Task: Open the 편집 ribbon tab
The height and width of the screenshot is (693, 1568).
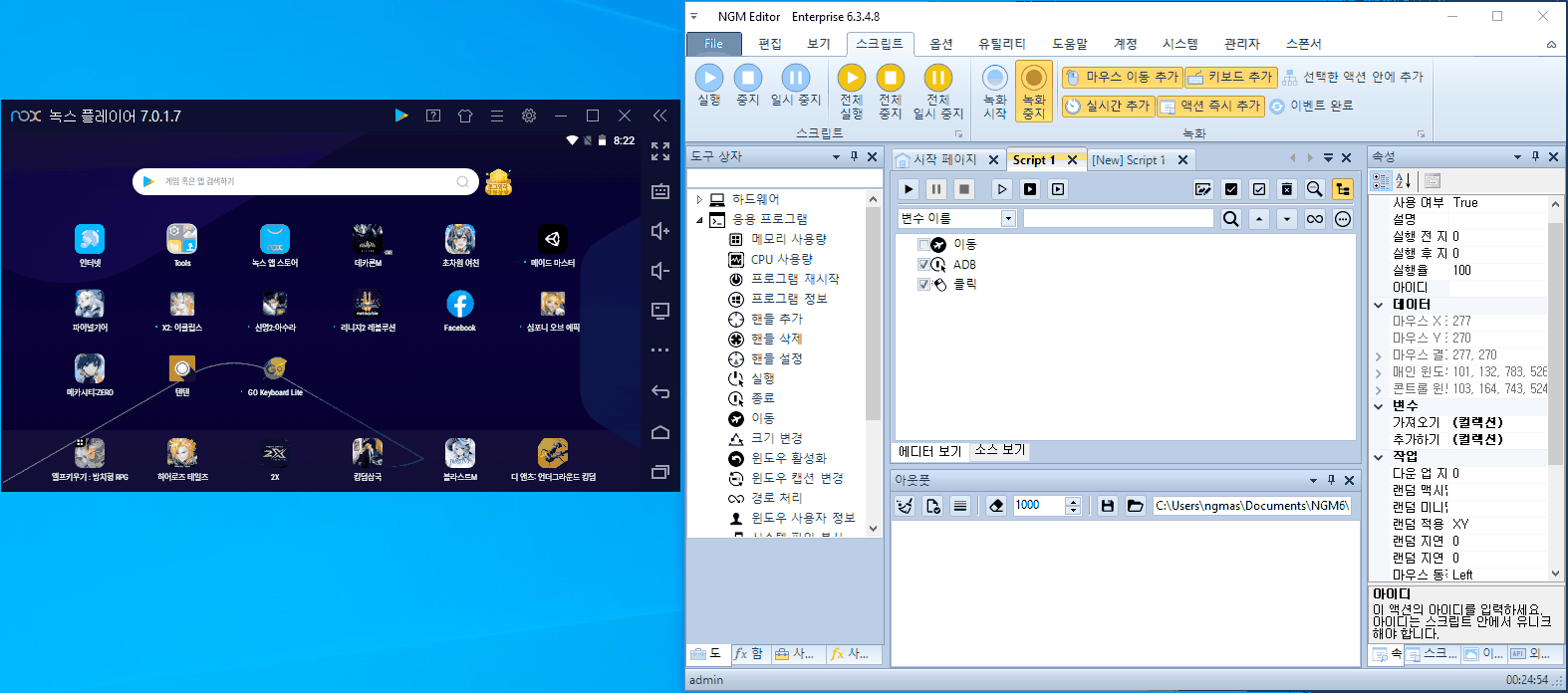Action: click(770, 44)
